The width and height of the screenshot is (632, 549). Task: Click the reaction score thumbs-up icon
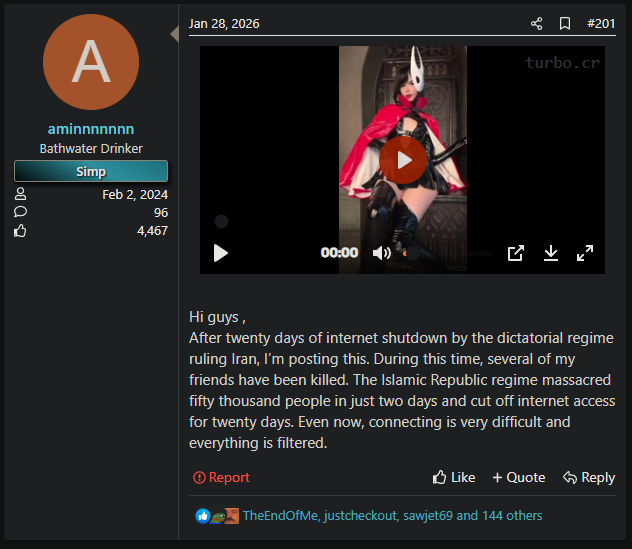(20, 231)
